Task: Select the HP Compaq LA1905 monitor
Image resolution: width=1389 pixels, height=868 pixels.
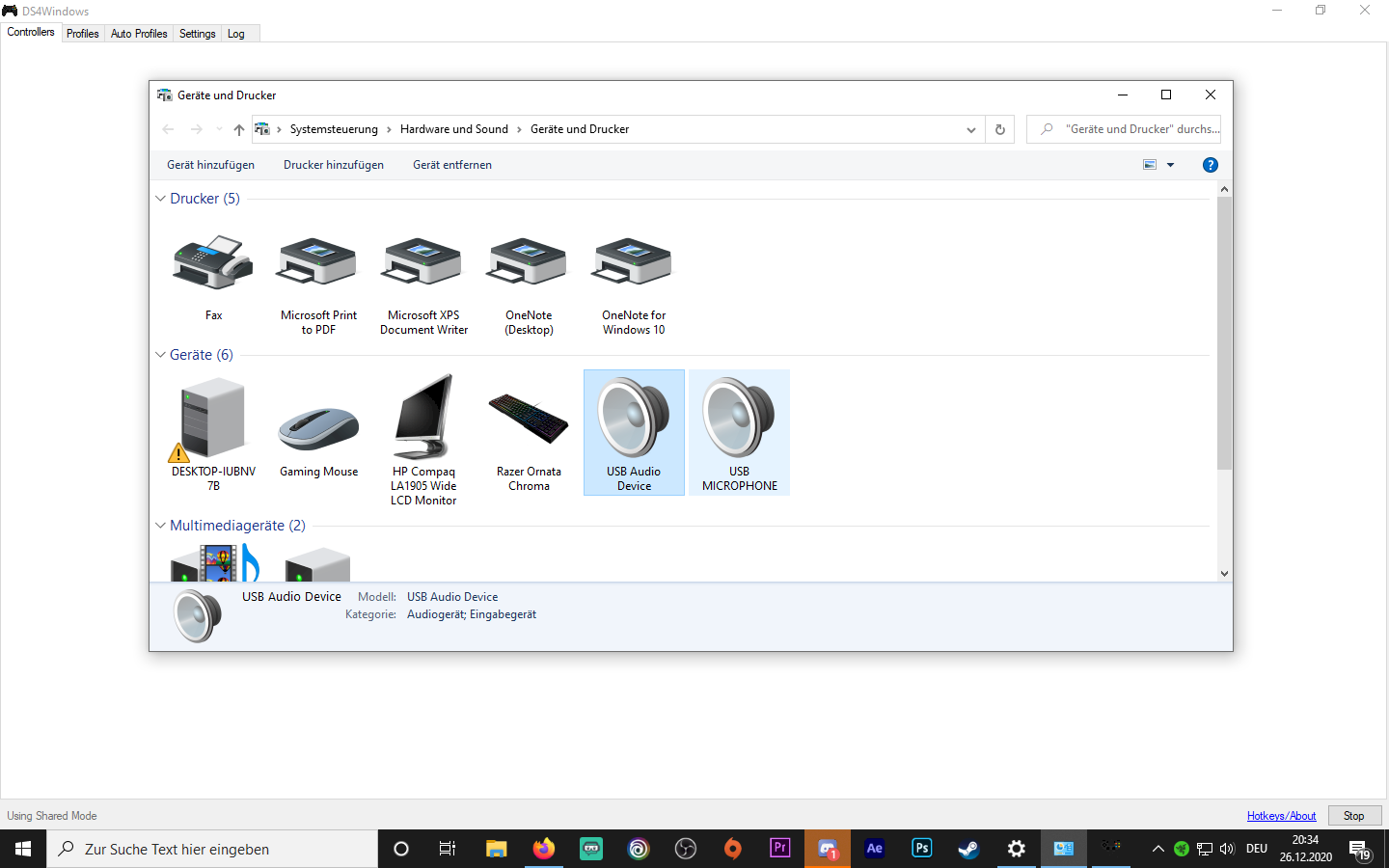Action: (x=423, y=440)
